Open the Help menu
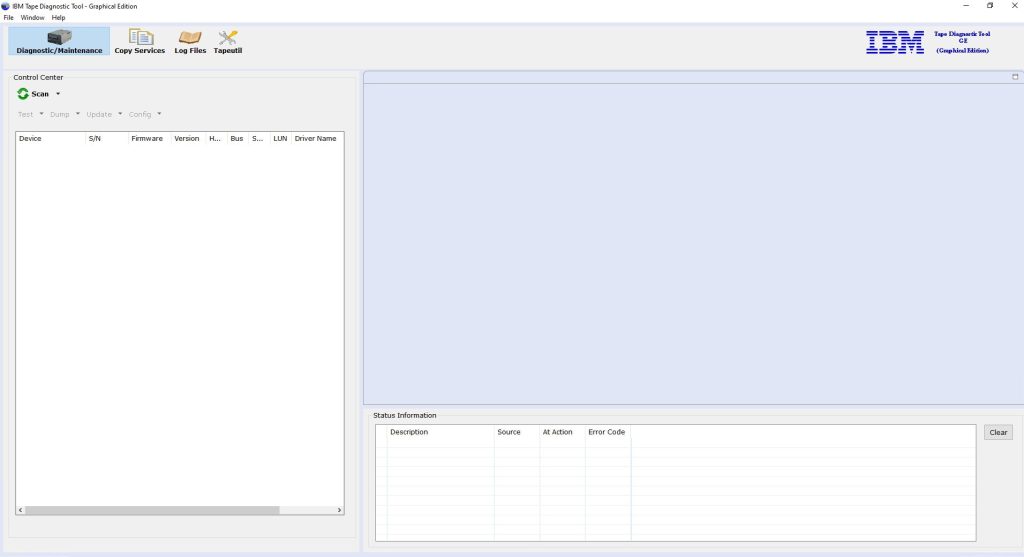Image resolution: width=1024 pixels, height=557 pixels. pyautogui.click(x=58, y=18)
